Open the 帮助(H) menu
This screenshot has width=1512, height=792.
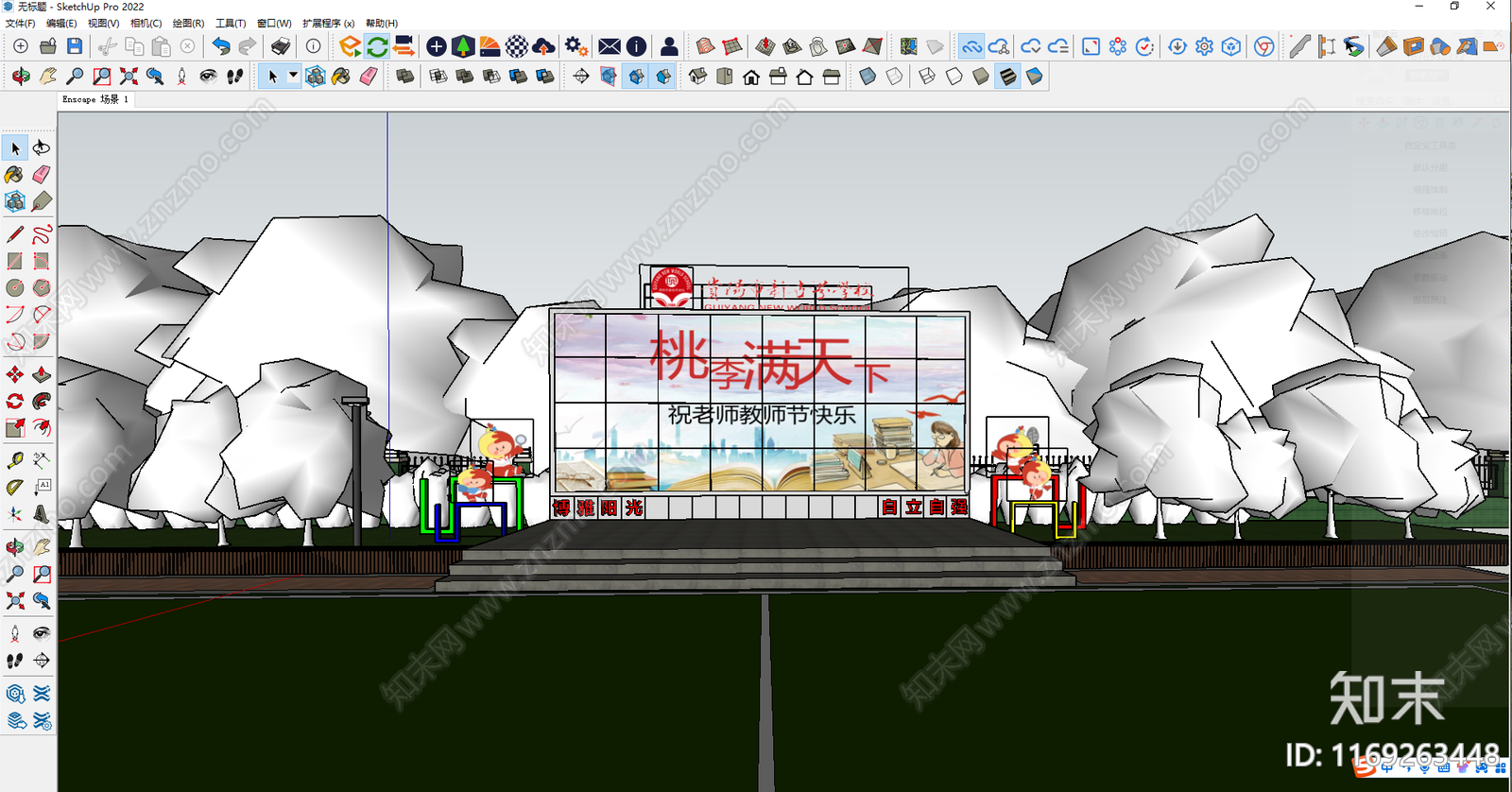pos(382,23)
